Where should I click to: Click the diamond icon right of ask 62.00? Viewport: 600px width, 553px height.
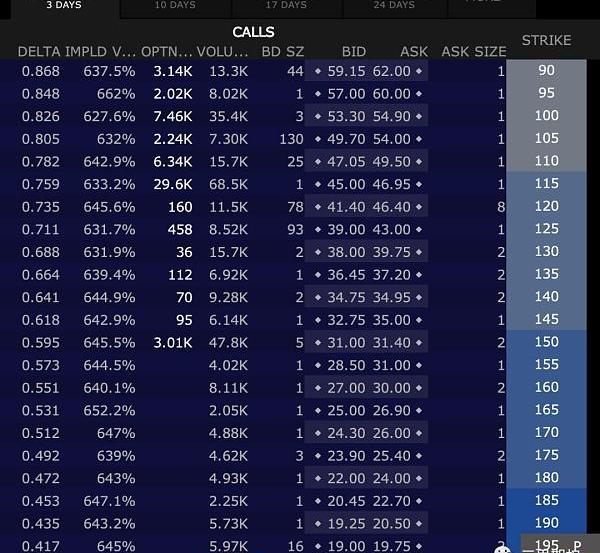[x=418, y=72]
